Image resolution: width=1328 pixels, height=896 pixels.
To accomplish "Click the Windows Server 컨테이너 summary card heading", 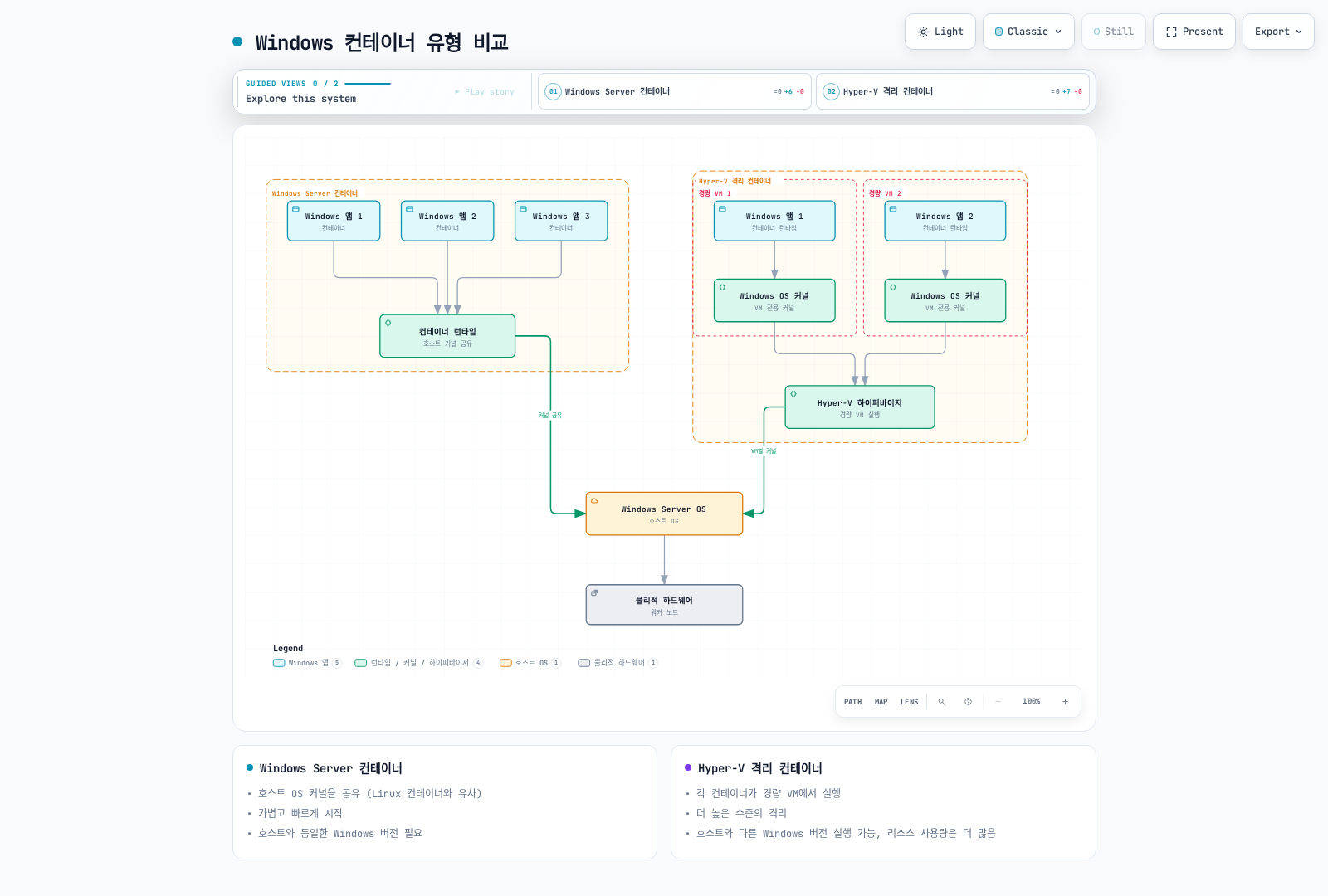I will tap(330, 768).
